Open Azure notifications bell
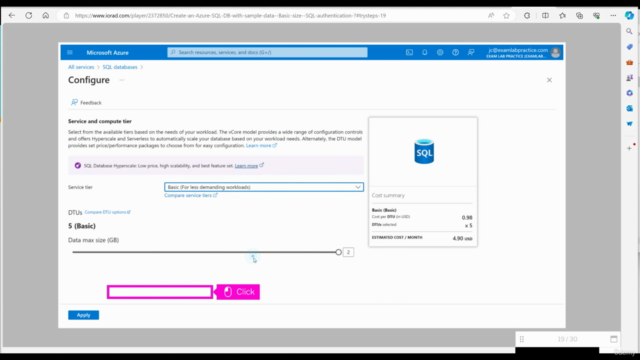The height and width of the screenshot is (360, 640). pos(424,52)
